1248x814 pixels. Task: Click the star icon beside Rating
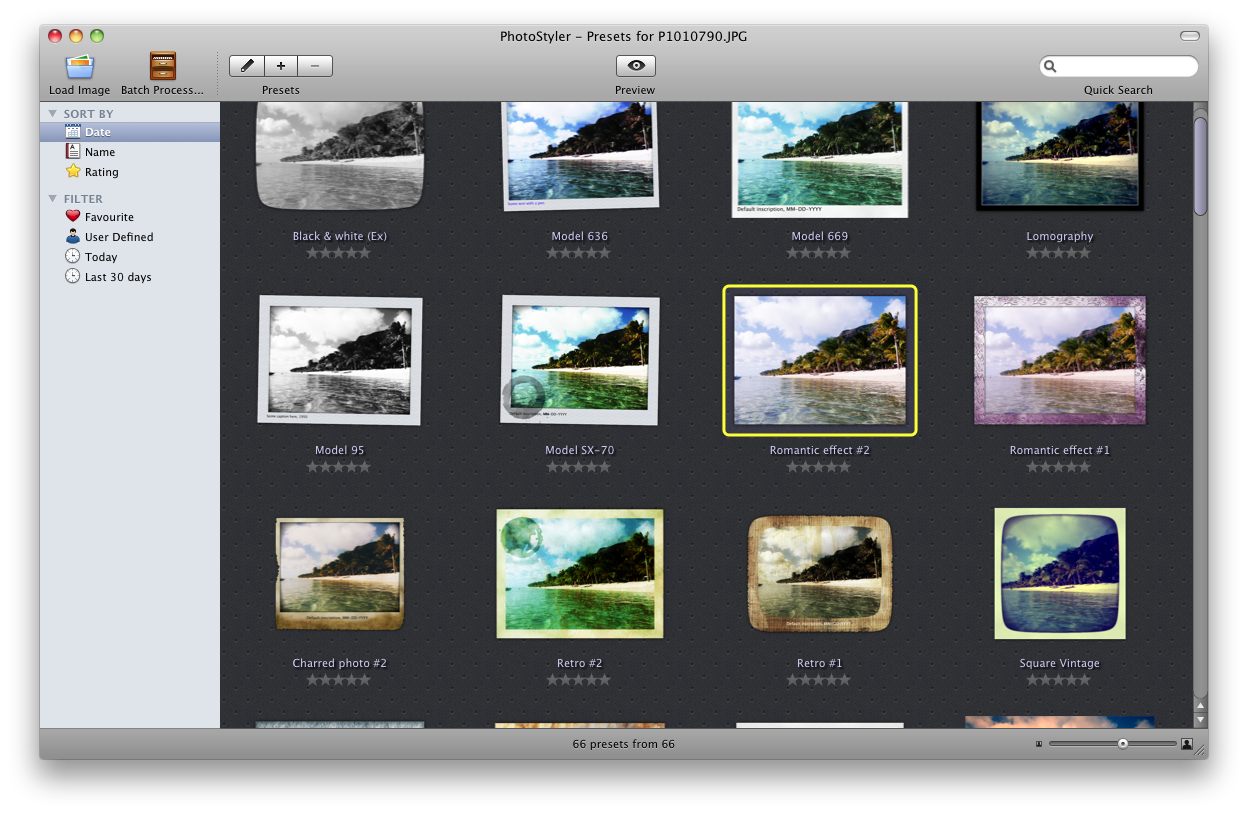73,171
